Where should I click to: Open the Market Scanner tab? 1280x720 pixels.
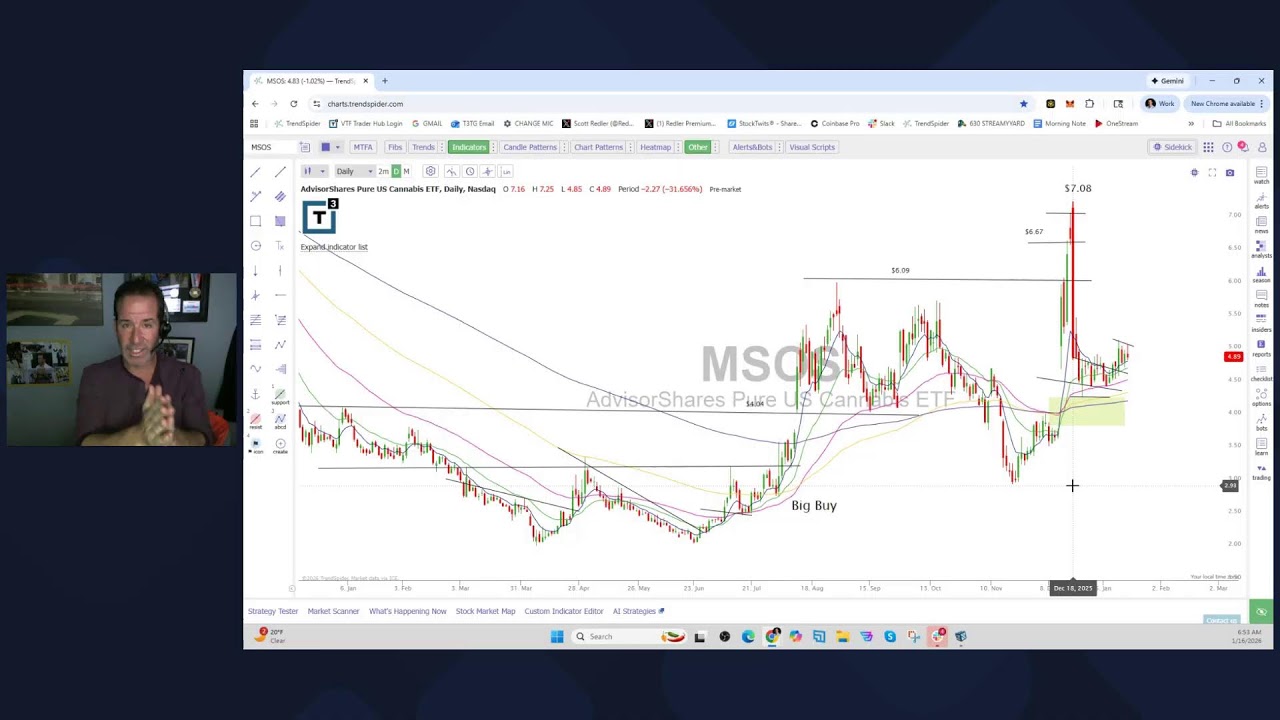coord(333,611)
